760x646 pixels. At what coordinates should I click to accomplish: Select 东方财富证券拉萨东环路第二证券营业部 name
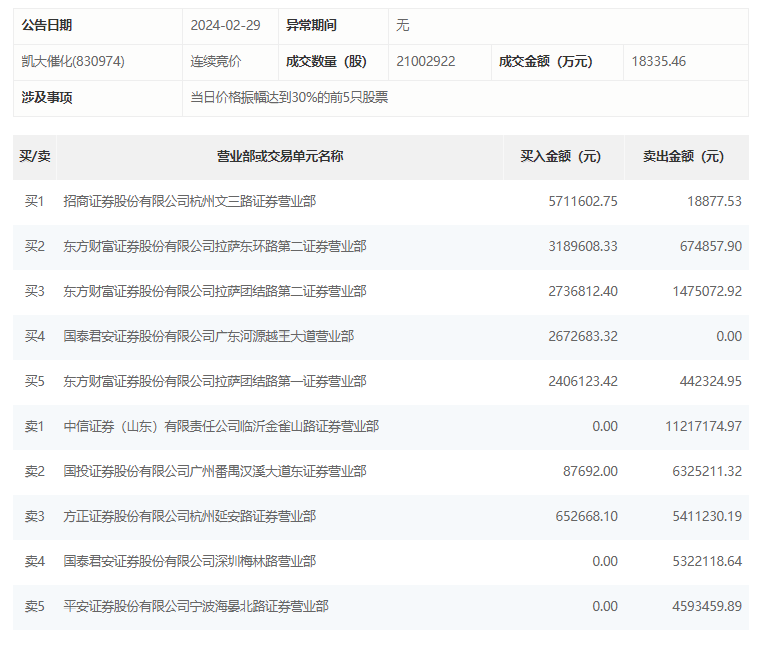coord(215,246)
